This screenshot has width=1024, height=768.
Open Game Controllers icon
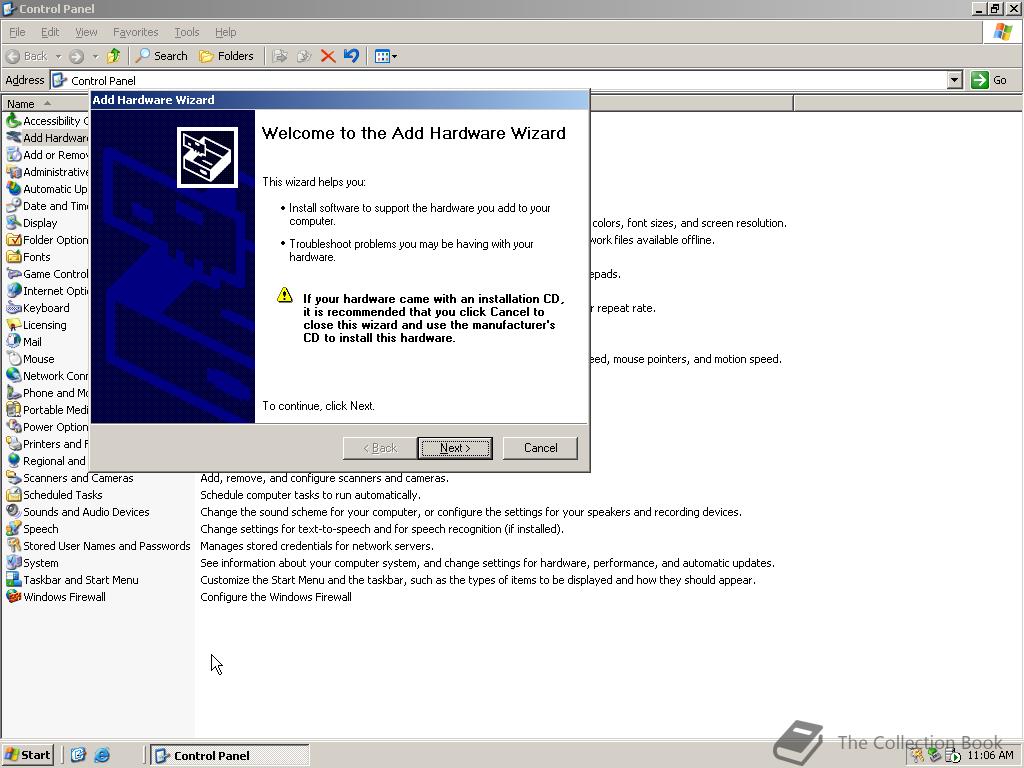pyautogui.click(x=14, y=274)
